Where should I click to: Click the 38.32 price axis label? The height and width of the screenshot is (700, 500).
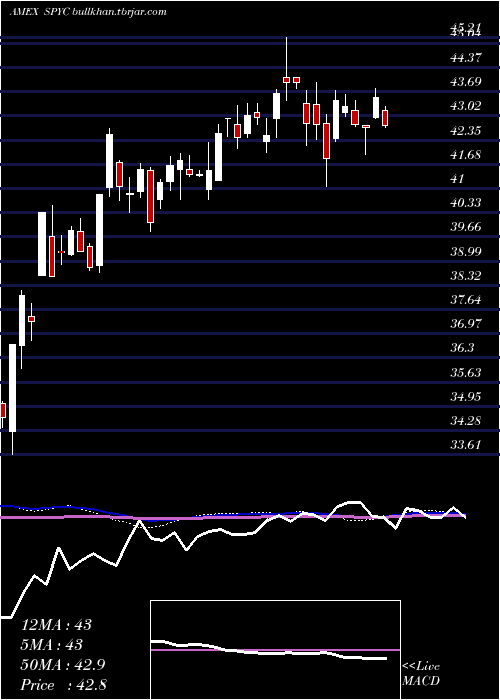466,275
